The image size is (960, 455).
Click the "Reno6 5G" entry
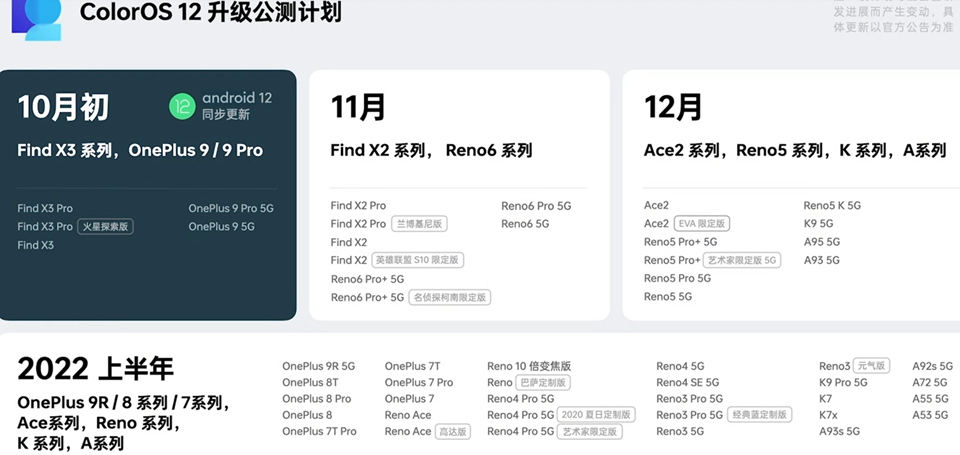click(525, 224)
